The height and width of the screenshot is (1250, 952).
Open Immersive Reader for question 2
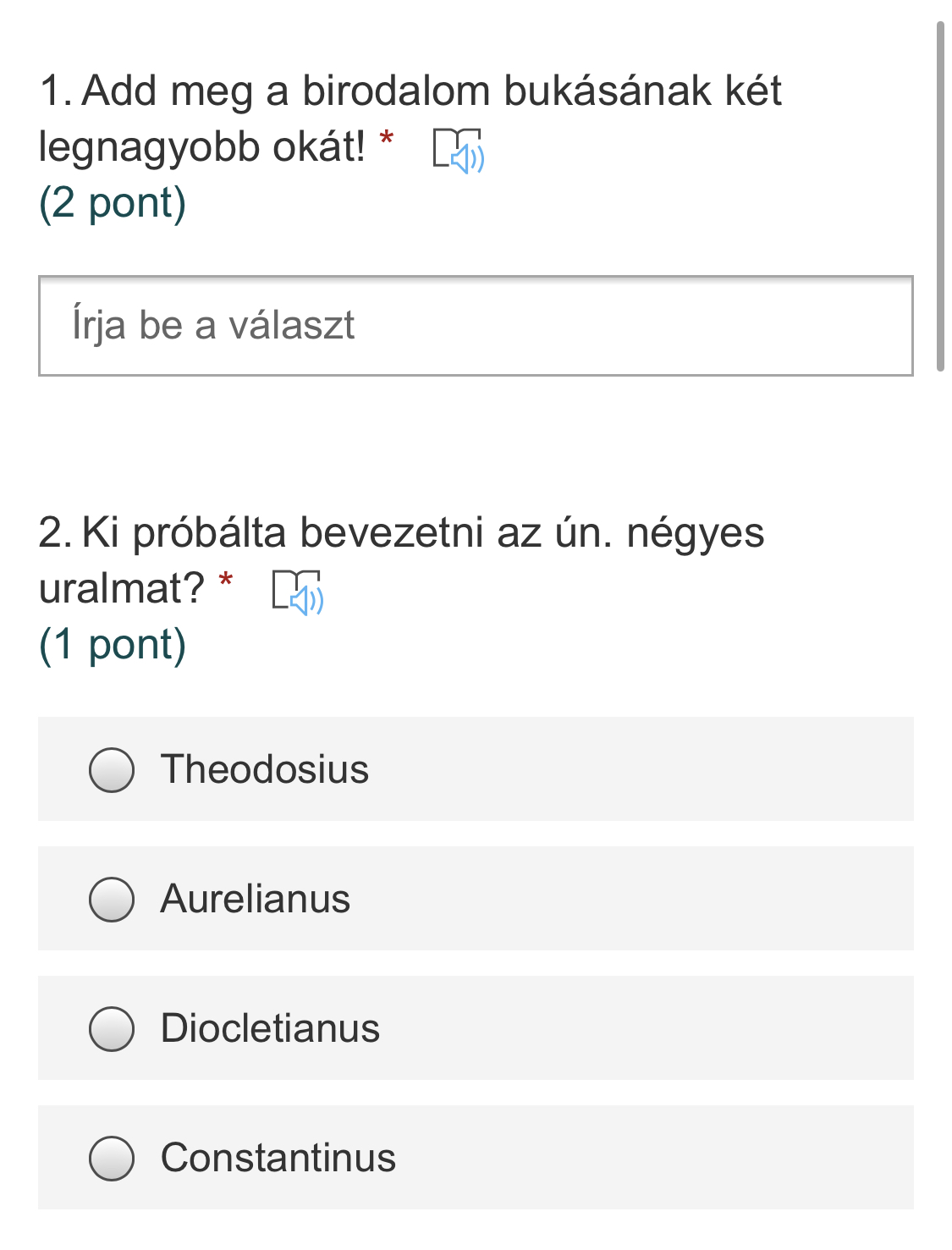coord(297,591)
